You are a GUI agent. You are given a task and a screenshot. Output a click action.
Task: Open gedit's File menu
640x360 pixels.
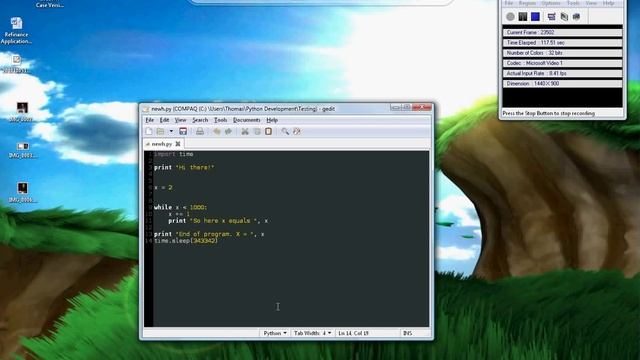click(150, 120)
